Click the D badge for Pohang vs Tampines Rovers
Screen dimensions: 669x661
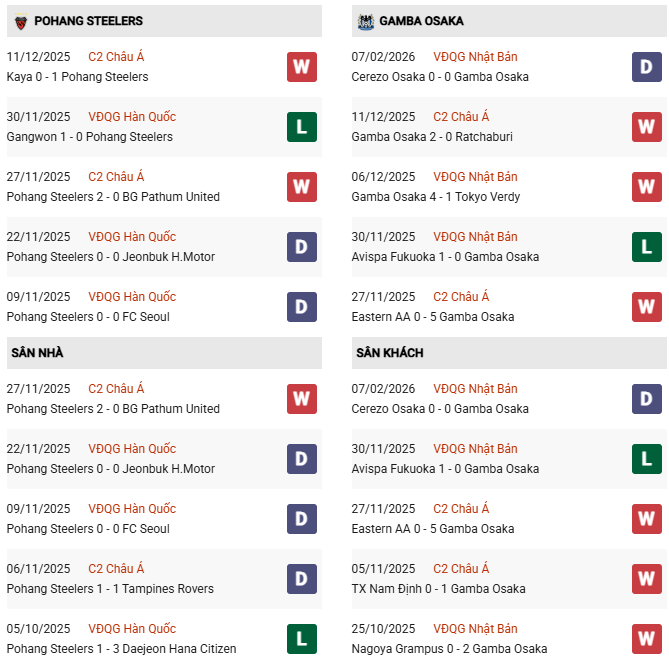[x=301, y=579]
